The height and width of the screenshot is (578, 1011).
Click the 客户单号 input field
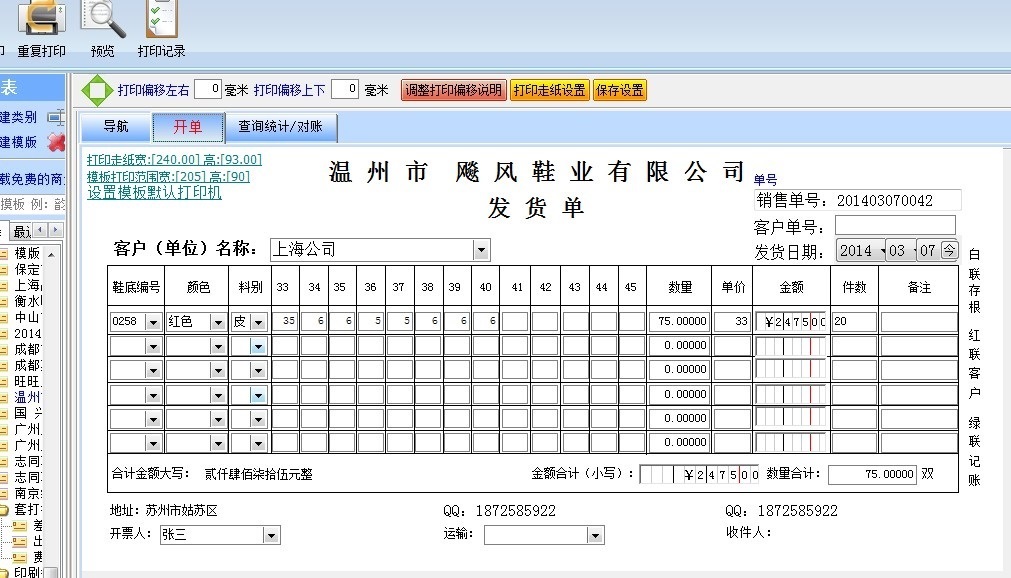[x=895, y=225]
